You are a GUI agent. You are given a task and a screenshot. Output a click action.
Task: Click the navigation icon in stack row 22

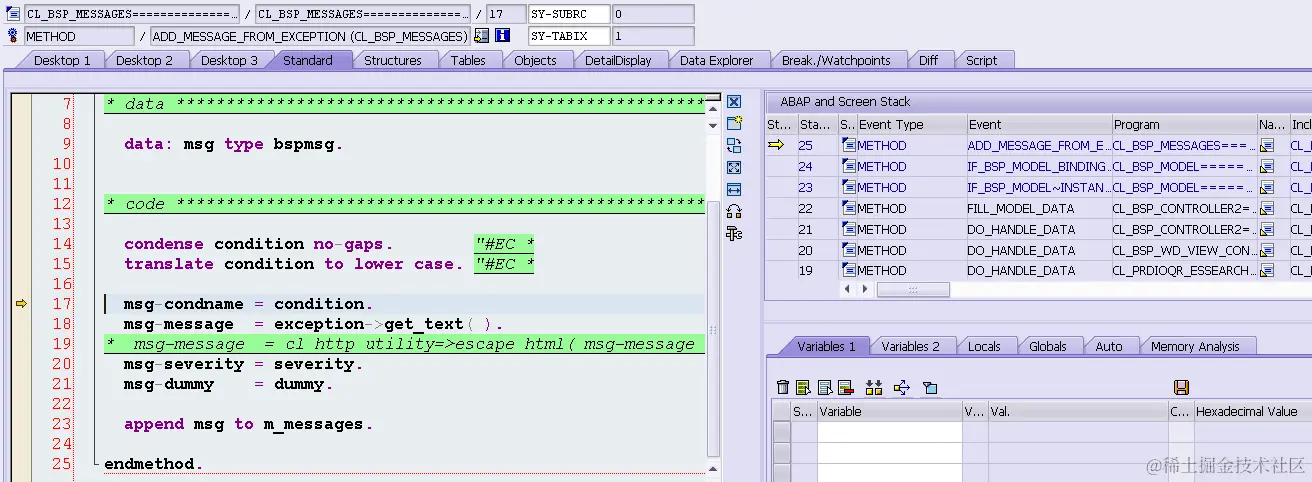pyautogui.click(x=1268, y=209)
